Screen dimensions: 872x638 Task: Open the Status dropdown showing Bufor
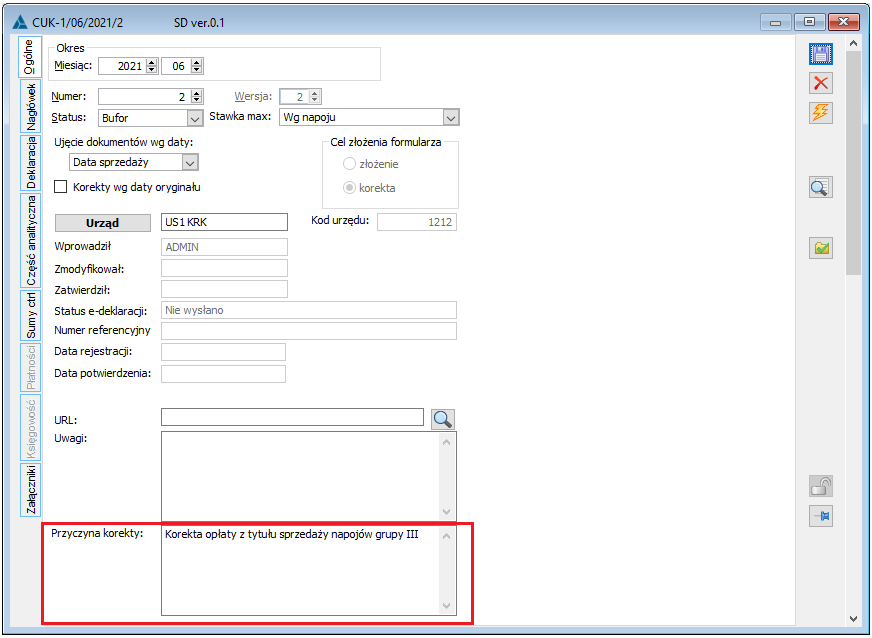click(194, 118)
